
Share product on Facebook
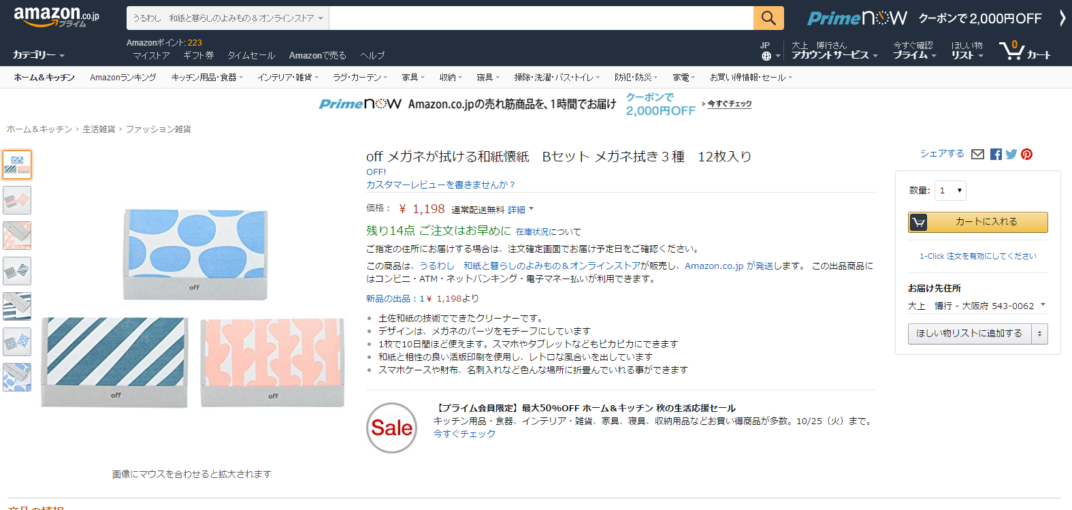(x=996, y=154)
